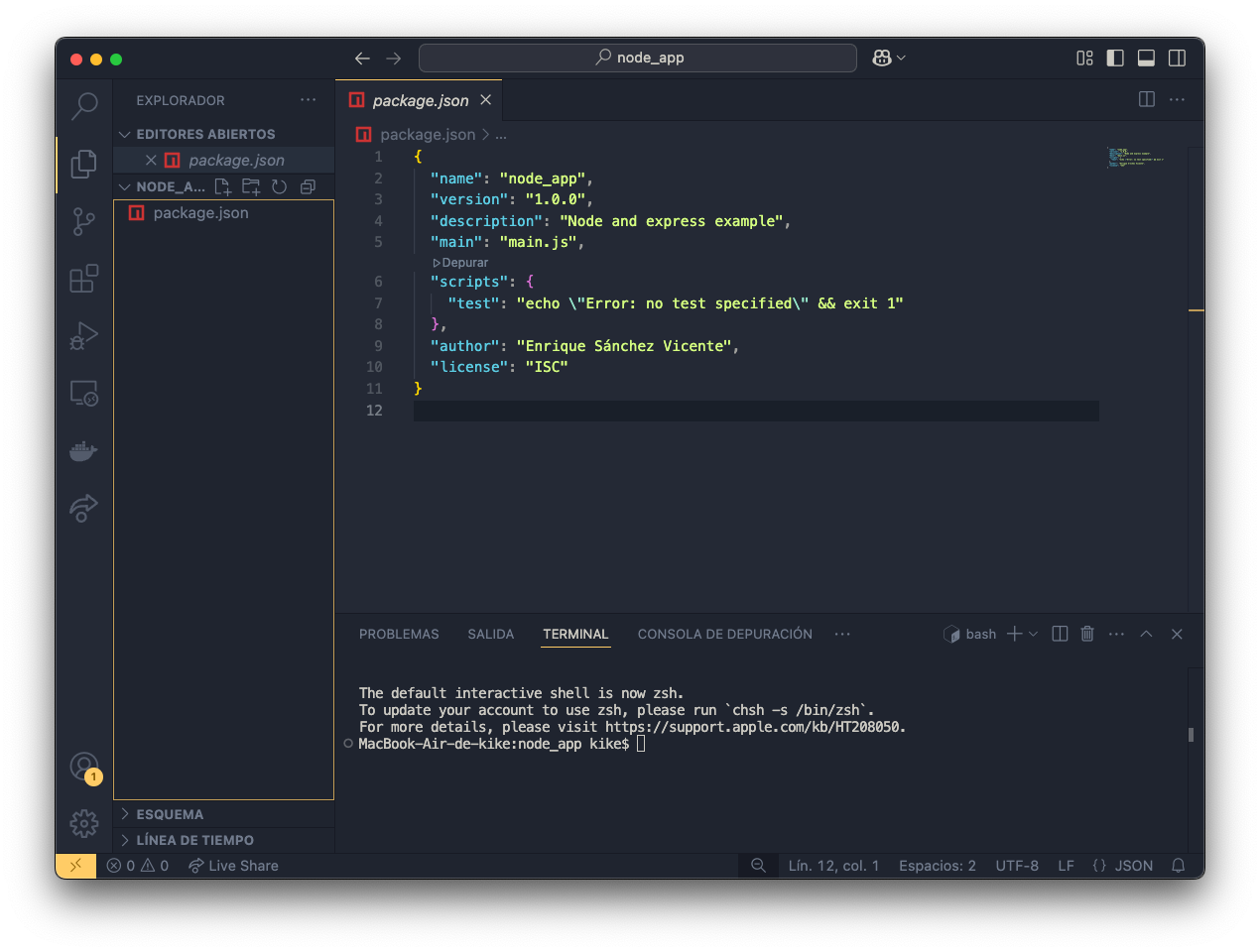The width and height of the screenshot is (1260, 952).
Task: Open terminal panel more actions ellipsis
Action: point(1116,634)
